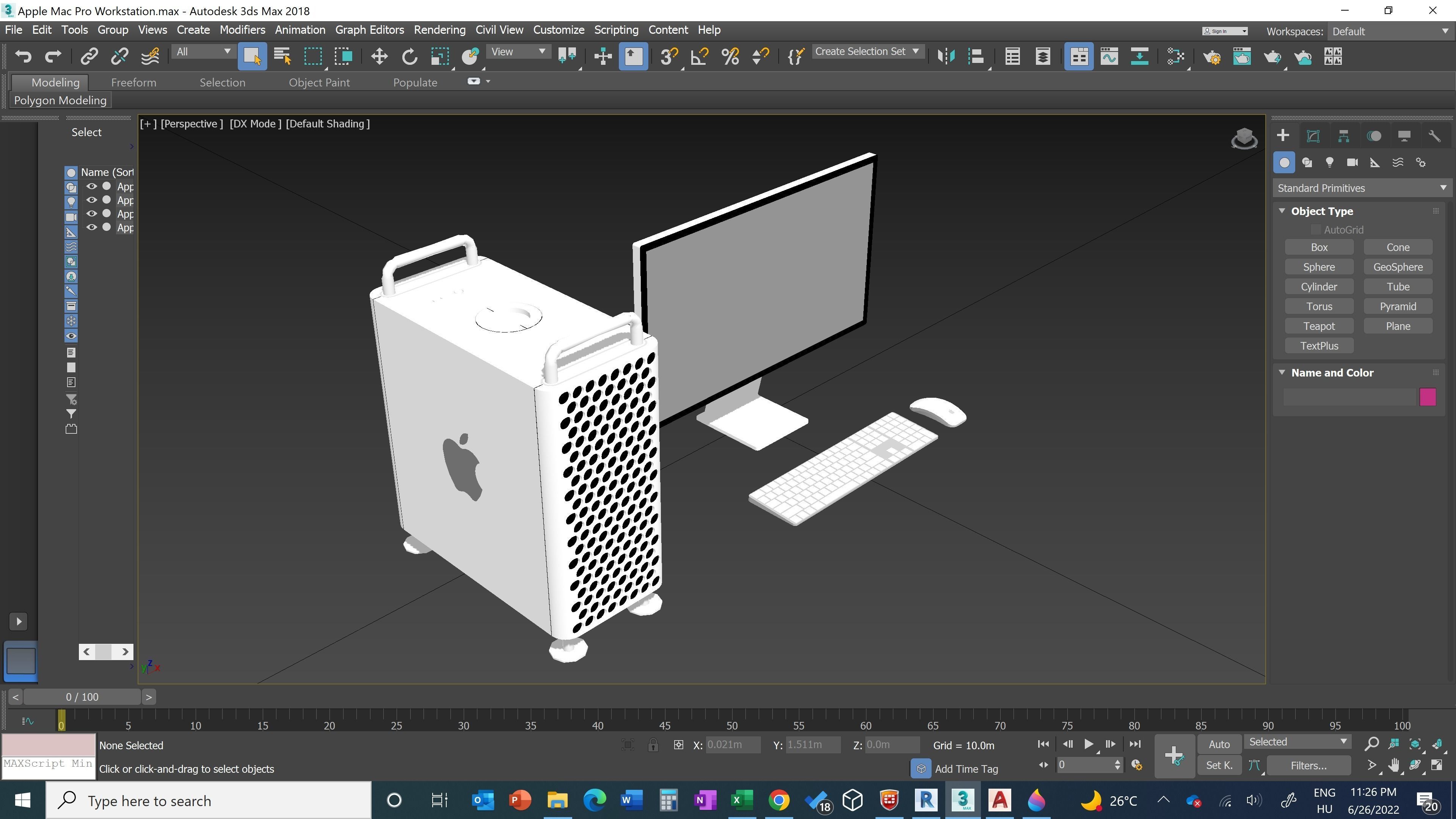Click the time slider 0 / 100 bar
This screenshot has width=1456, height=819.
[83, 697]
